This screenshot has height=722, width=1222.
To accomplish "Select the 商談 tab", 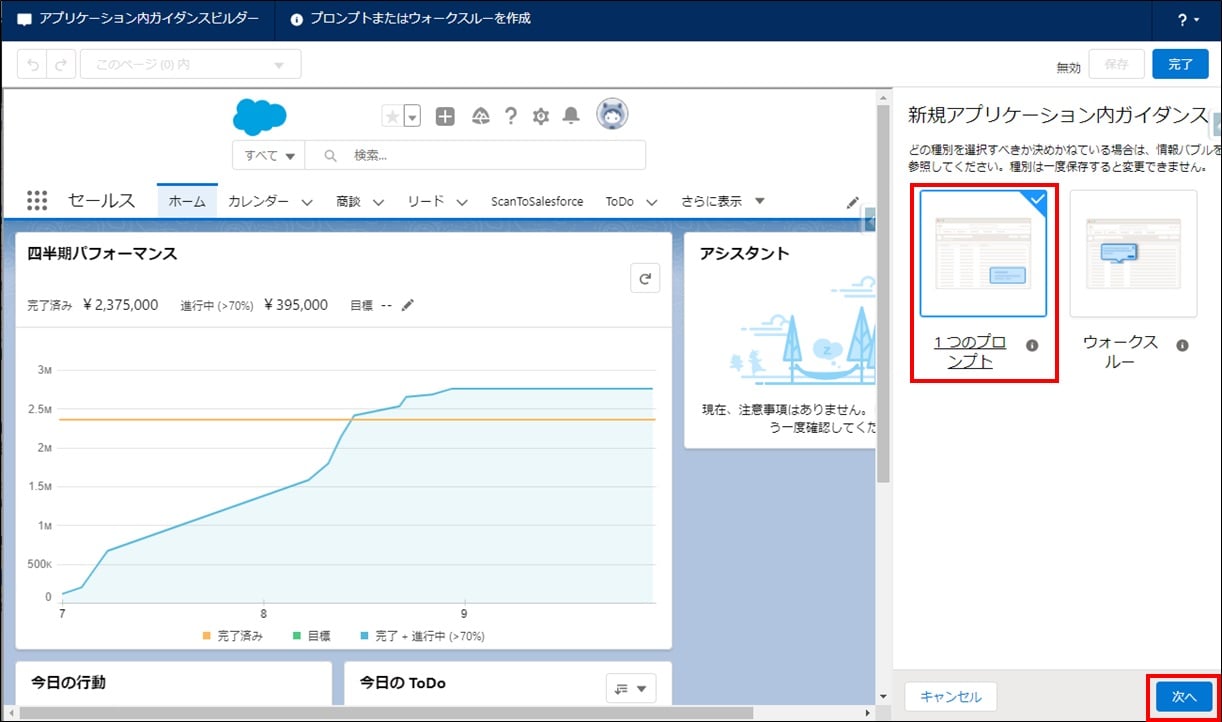I will pyautogui.click(x=348, y=201).
